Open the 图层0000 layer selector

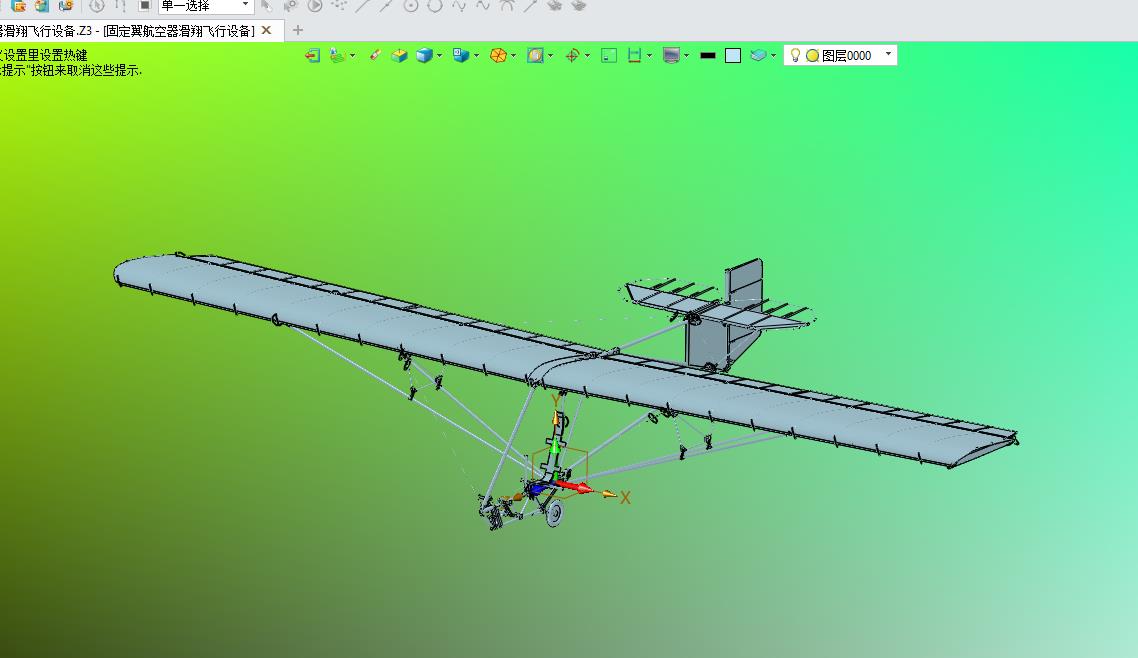click(x=840, y=56)
